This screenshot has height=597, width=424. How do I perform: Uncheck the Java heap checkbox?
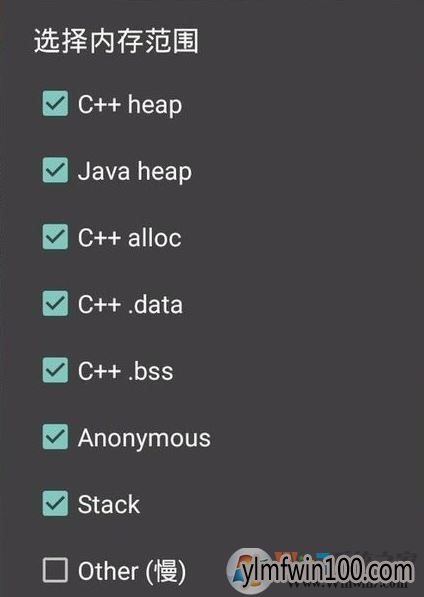tap(55, 170)
